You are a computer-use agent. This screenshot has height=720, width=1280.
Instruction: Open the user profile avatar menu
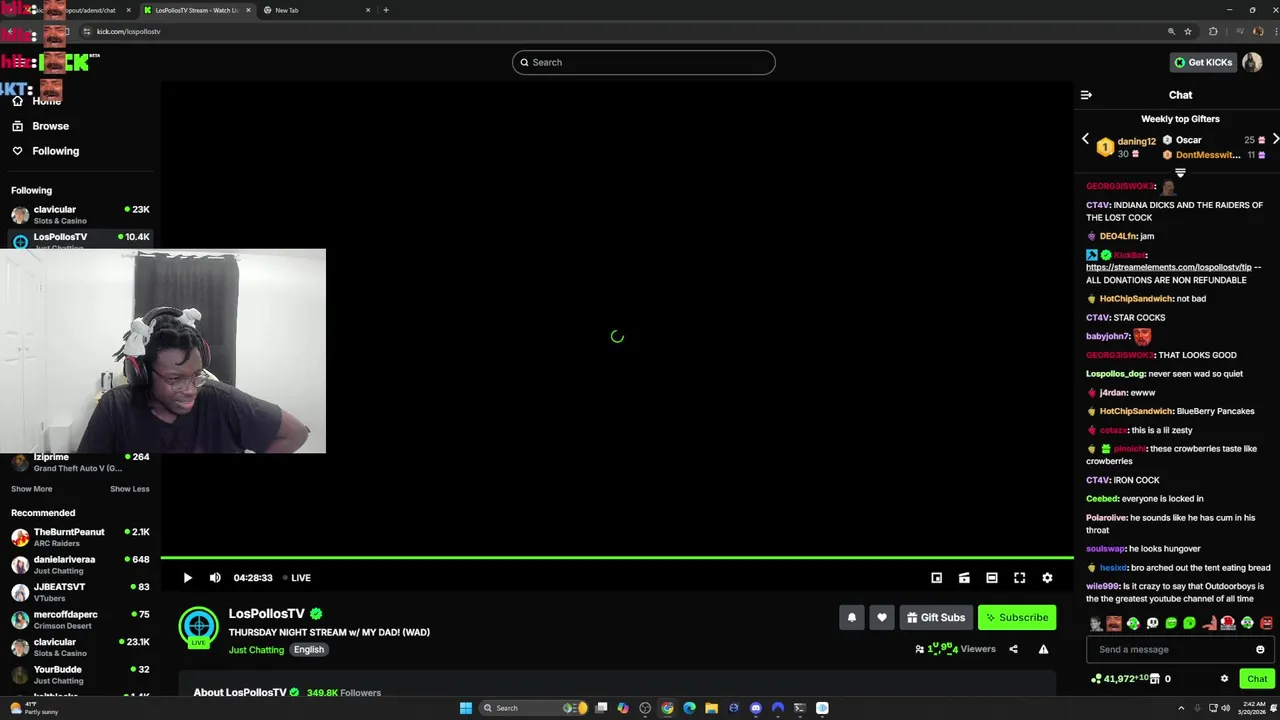coord(1252,62)
